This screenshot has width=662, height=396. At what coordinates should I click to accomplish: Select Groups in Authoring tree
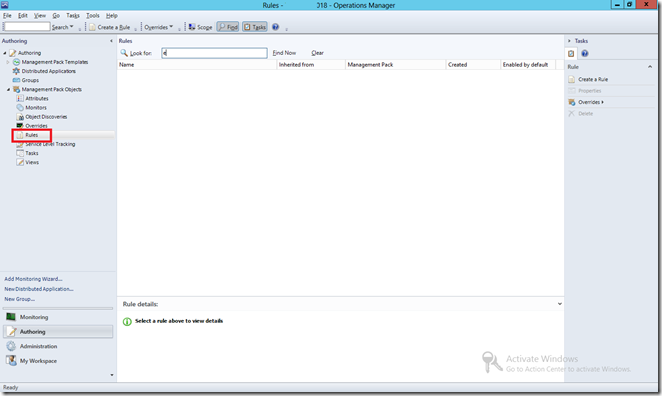click(x=30, y=80)
